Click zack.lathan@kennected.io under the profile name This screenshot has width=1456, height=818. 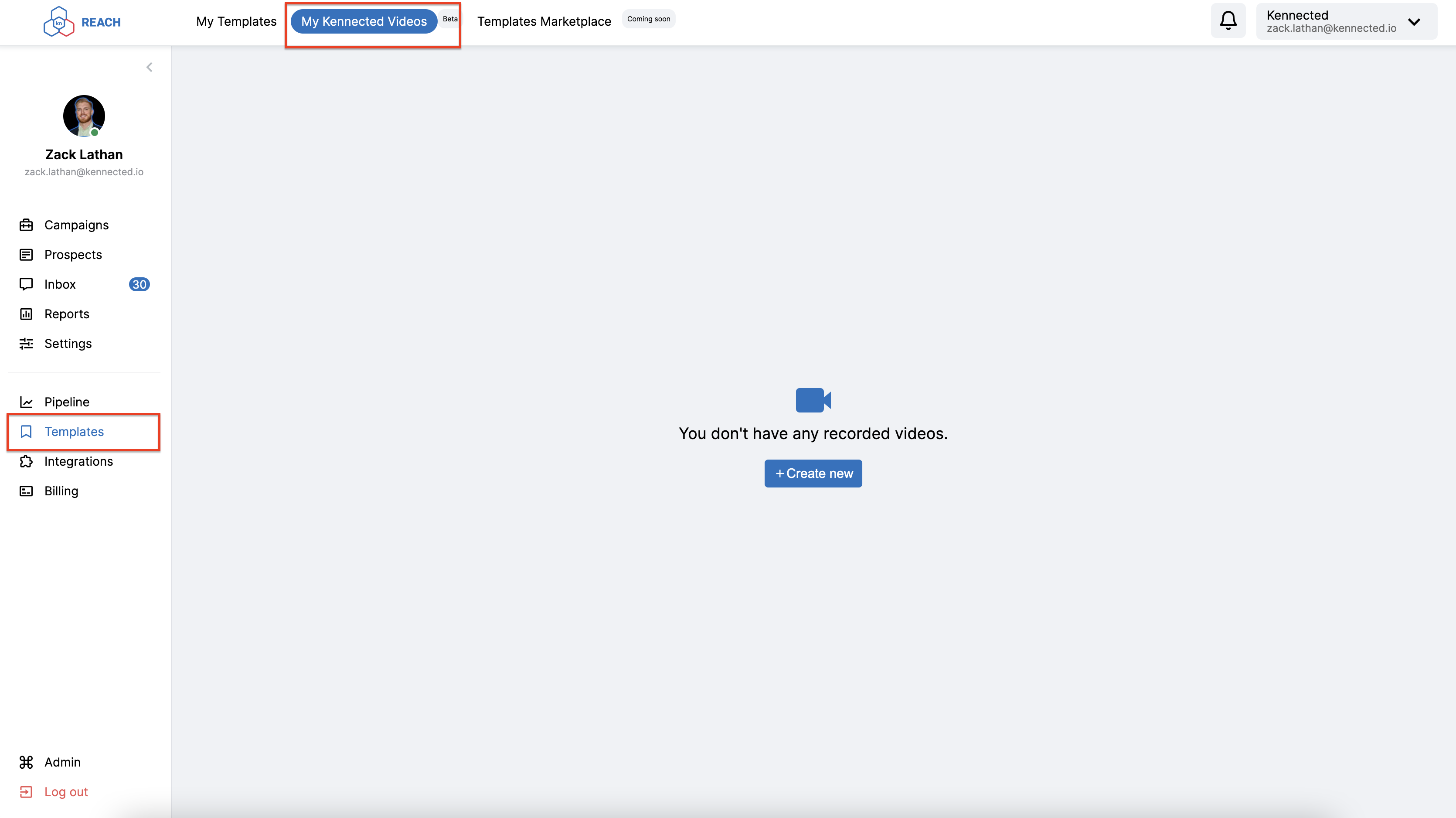(84, 172)
